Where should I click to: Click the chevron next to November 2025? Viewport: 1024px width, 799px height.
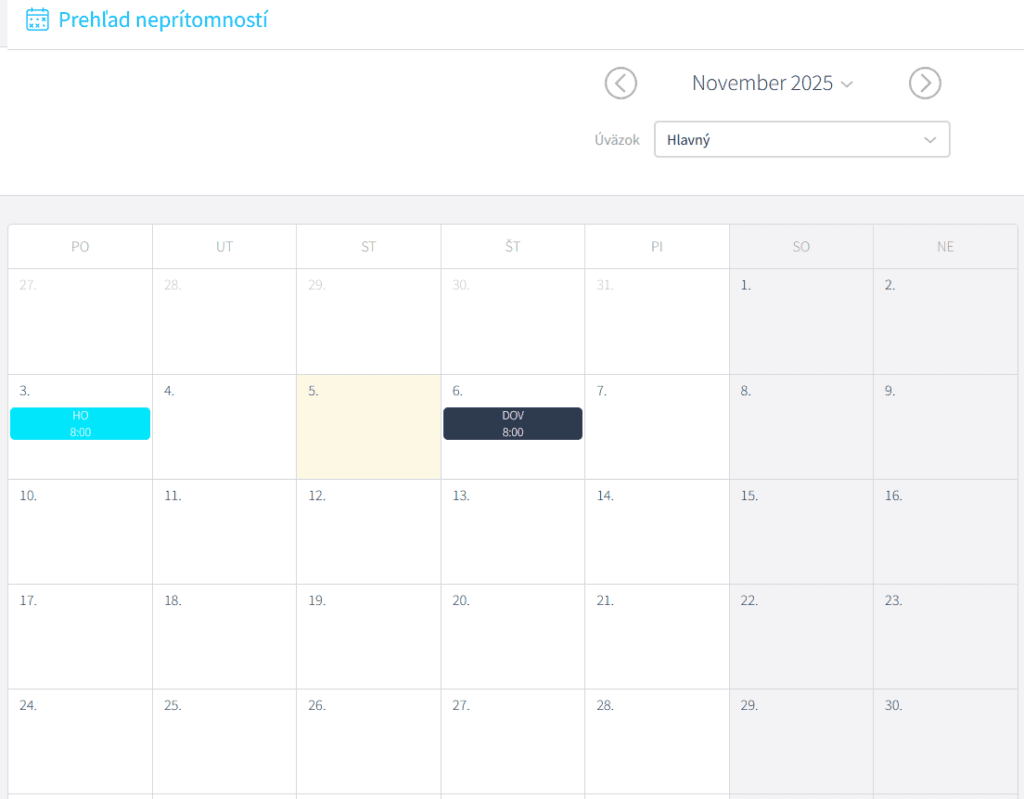[847, 84]
